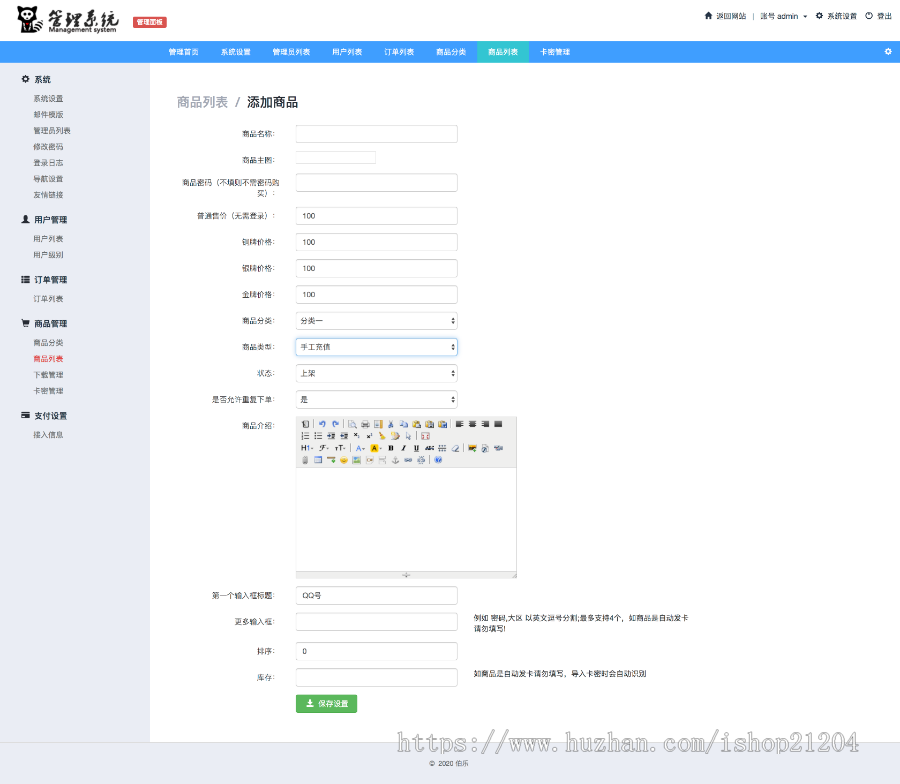Open 接入信息 in the sidebar
900x784 pixels.
pyautogui.click(x=49, y=435)
